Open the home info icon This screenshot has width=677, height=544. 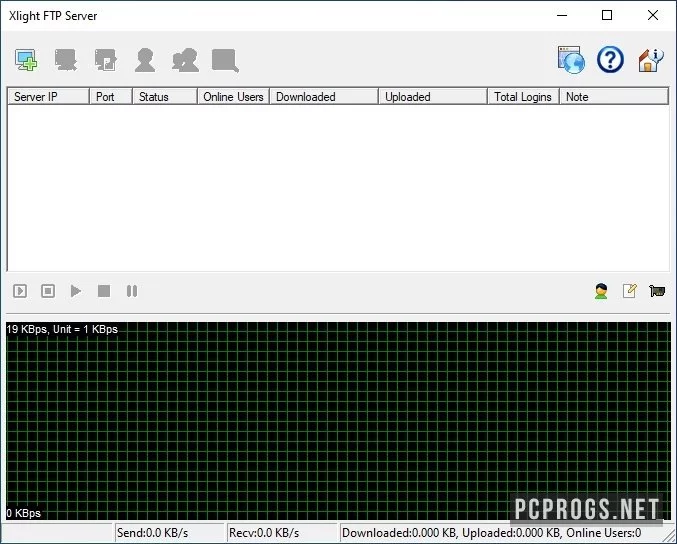651,60
